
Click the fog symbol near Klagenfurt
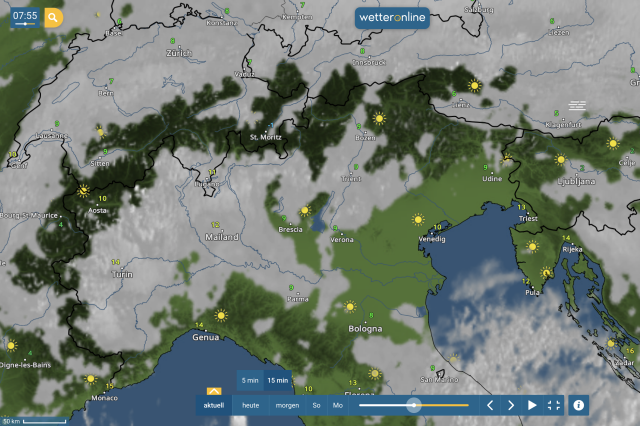pyautogui.click(x=578, y=105)
